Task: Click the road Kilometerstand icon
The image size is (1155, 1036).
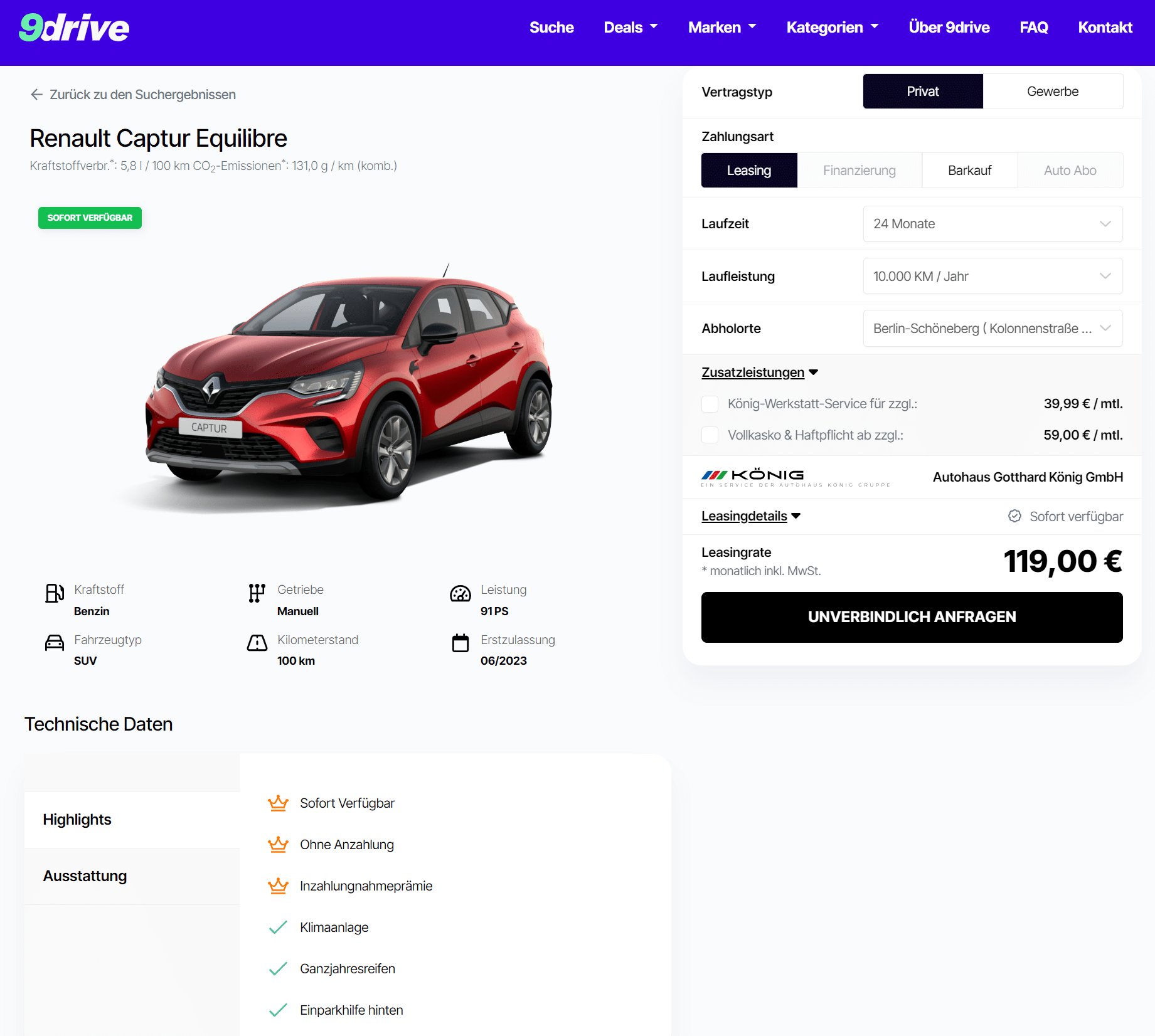Action: tap(257, 643)
